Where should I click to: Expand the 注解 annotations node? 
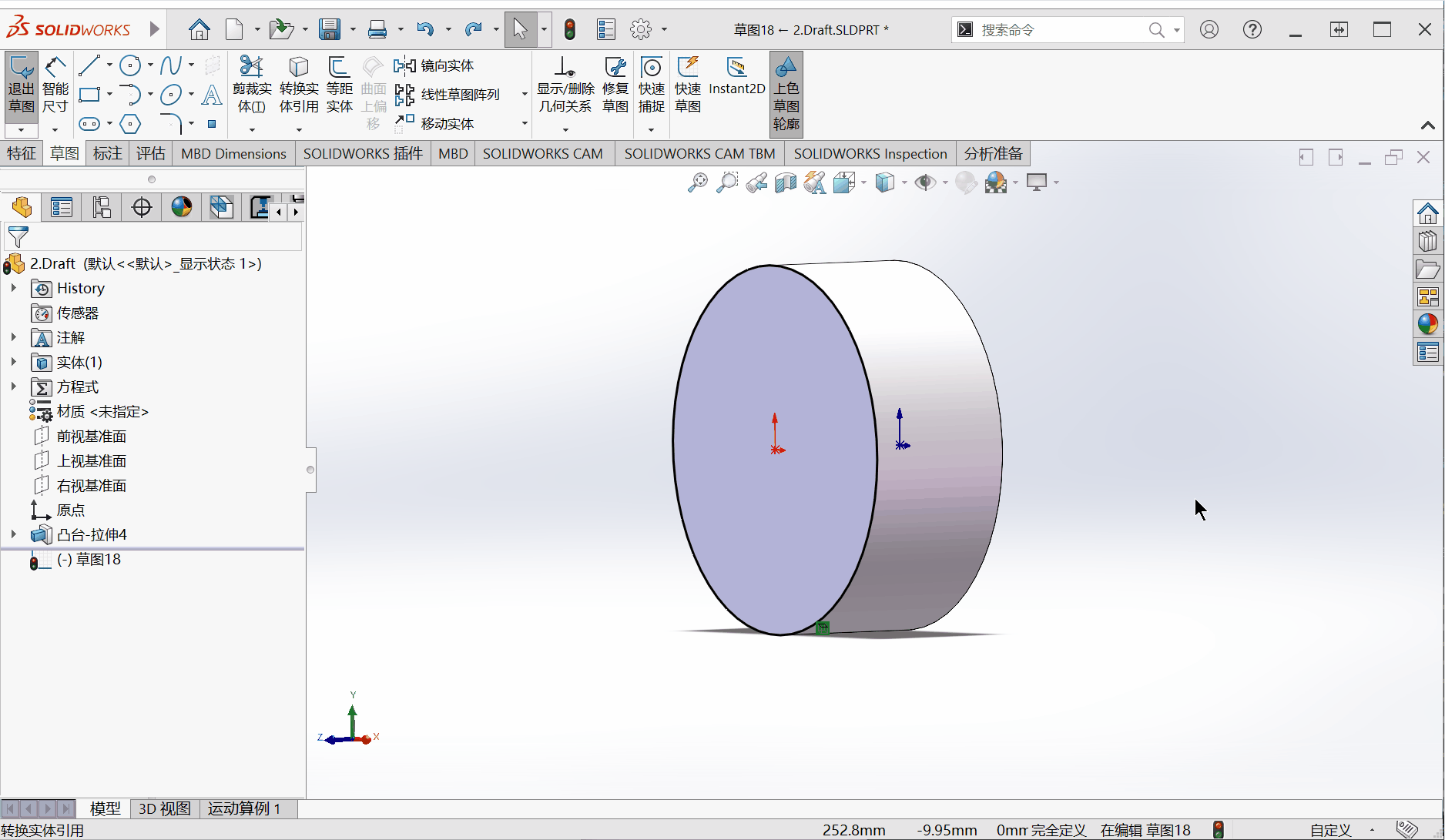[13, 337]
